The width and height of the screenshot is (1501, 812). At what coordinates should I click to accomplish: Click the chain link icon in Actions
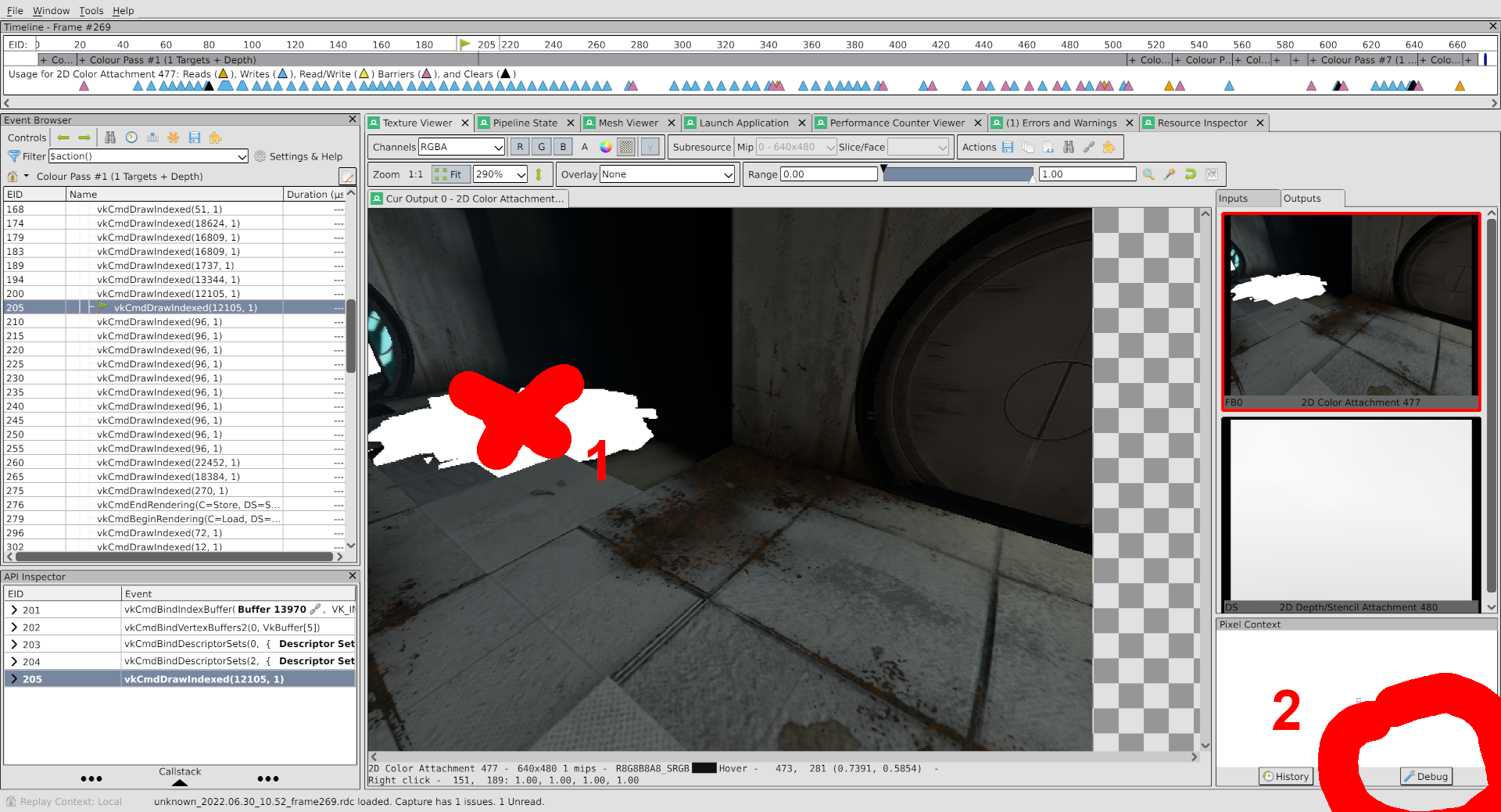point(1089,147)
